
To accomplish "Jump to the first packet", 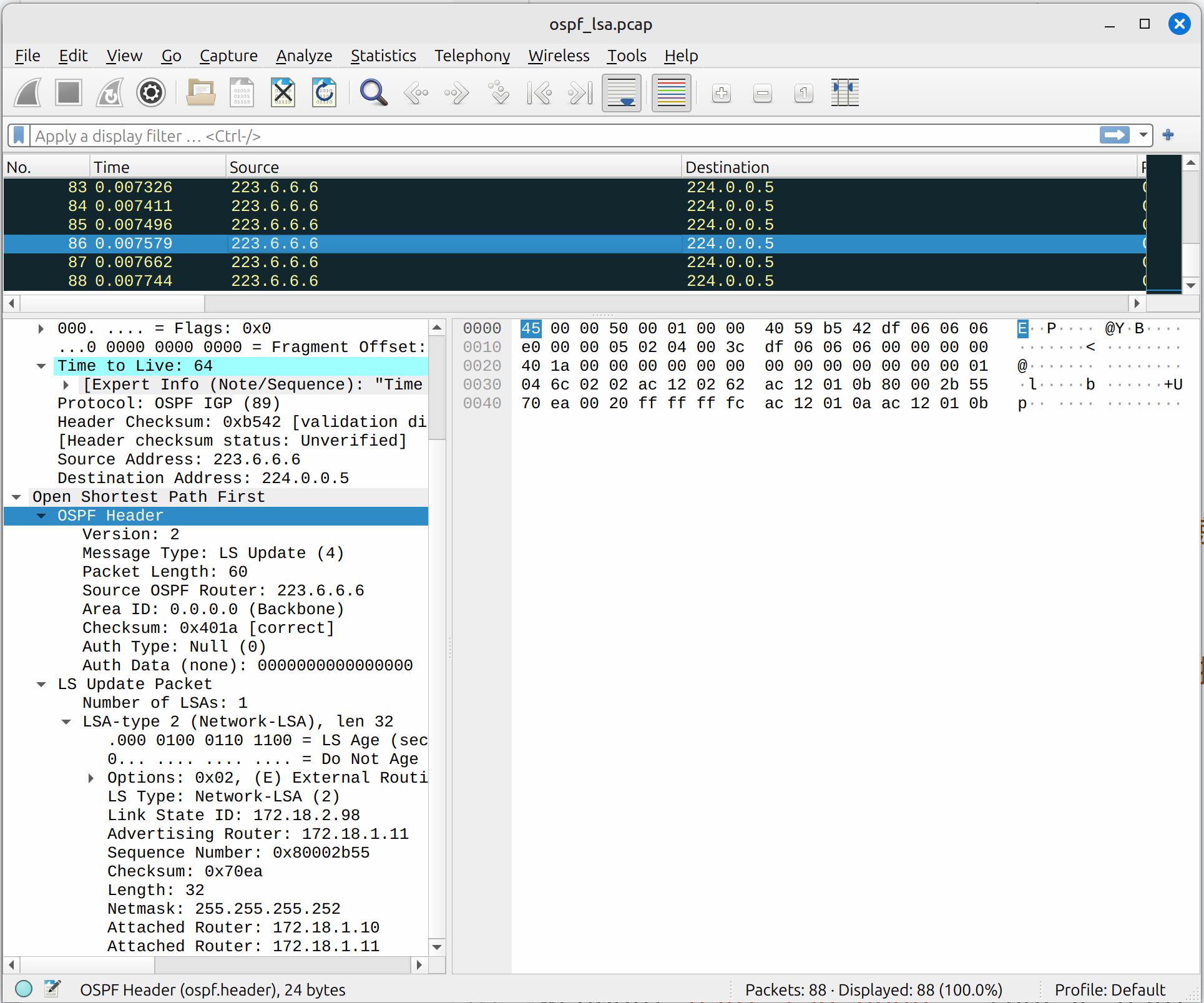I will [x=539, y=94].
